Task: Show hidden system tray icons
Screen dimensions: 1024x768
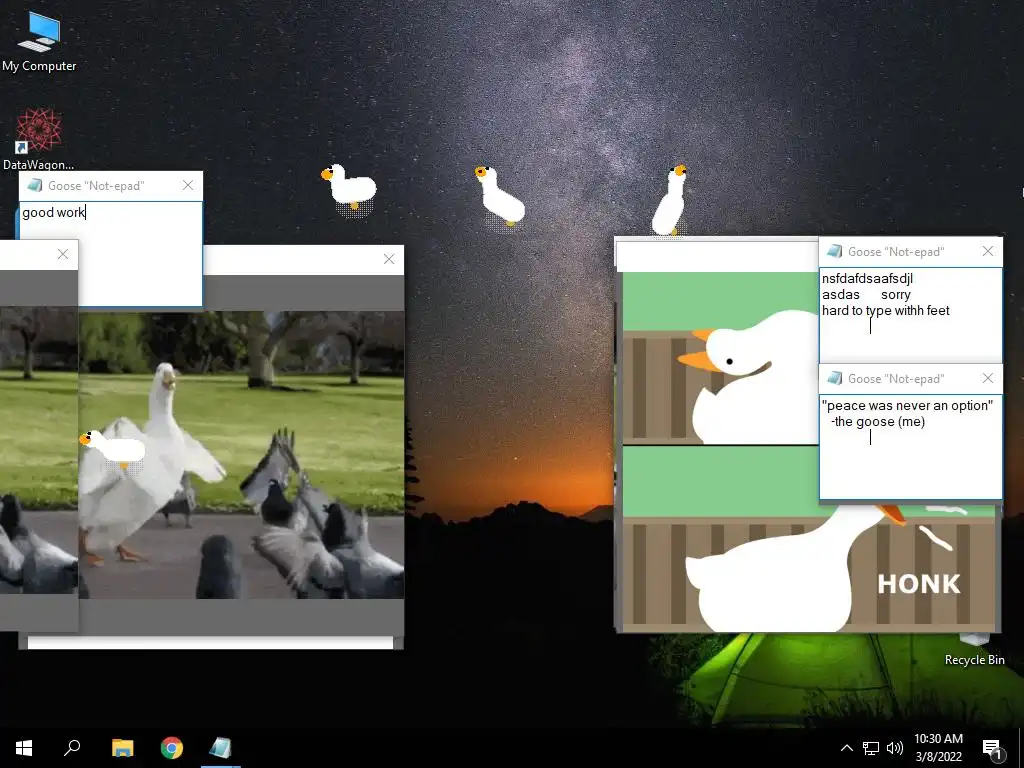Action: tap(846, 748)
